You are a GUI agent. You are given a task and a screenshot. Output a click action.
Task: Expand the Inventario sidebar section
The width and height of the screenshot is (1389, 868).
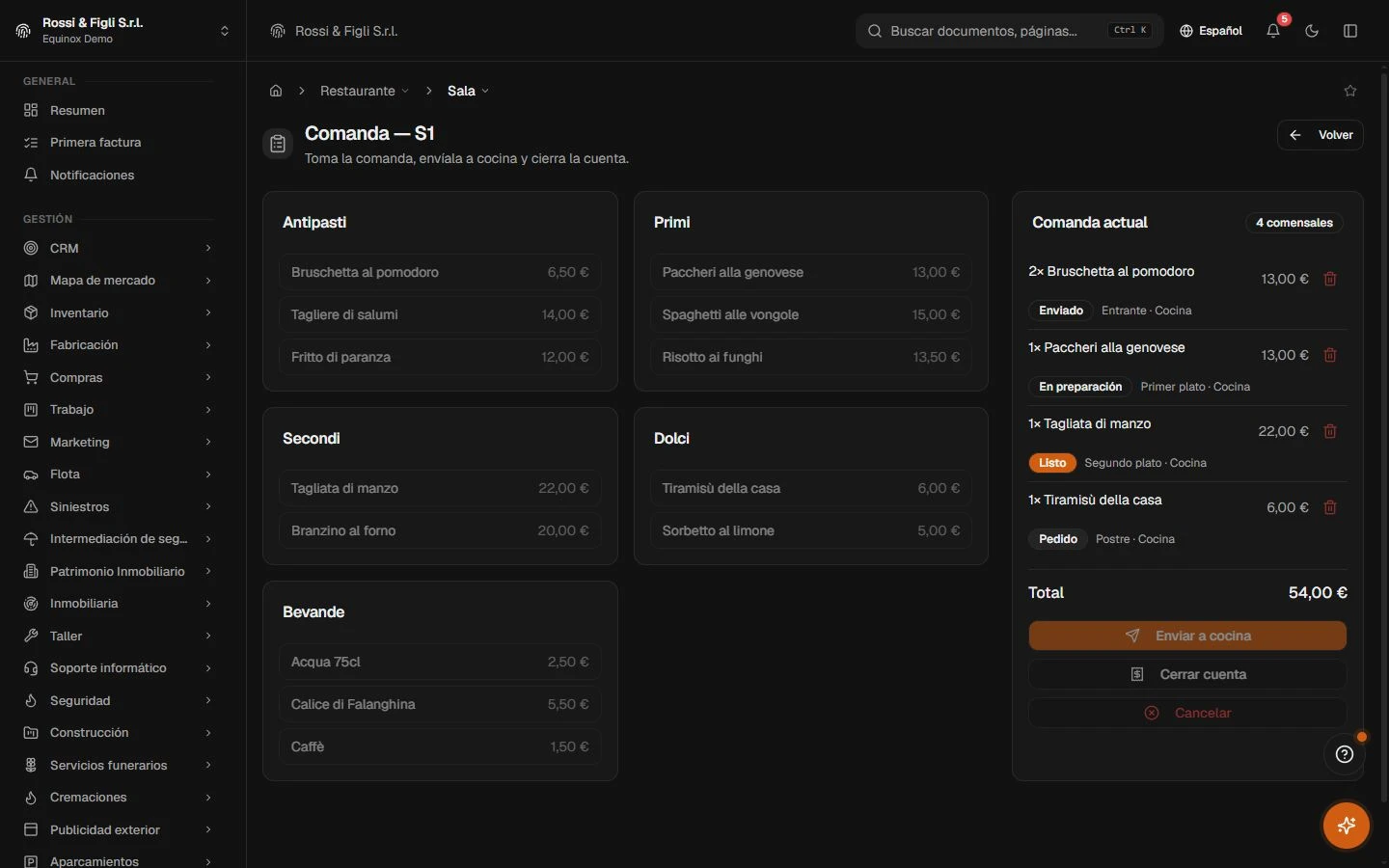118,312
